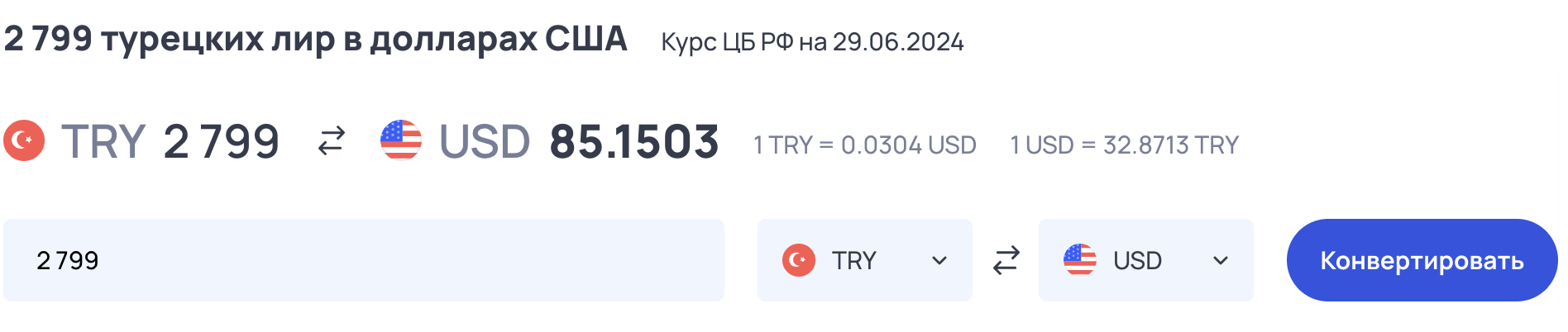Click the Turkish flag icon in result row
This screenshot has width=1568, height=332.
pyautogui.click(x=24, y=140)
